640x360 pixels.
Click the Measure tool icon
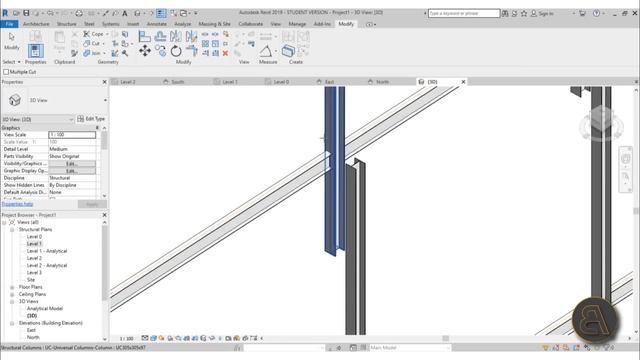pos(266,51)
